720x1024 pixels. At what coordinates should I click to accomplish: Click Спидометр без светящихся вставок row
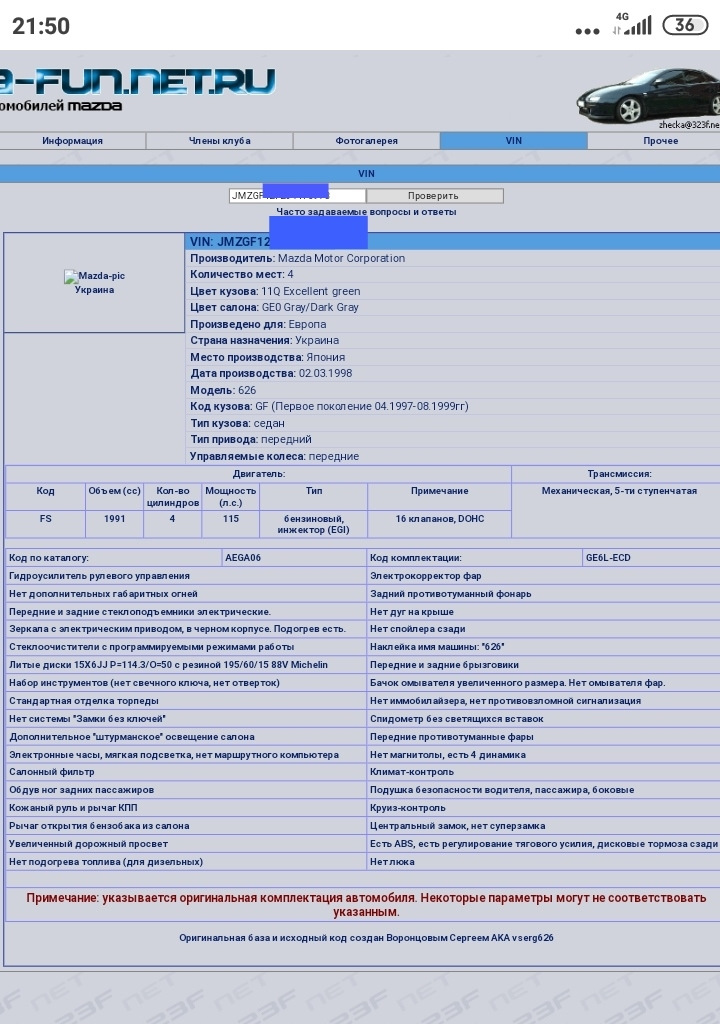click(544, 718)
